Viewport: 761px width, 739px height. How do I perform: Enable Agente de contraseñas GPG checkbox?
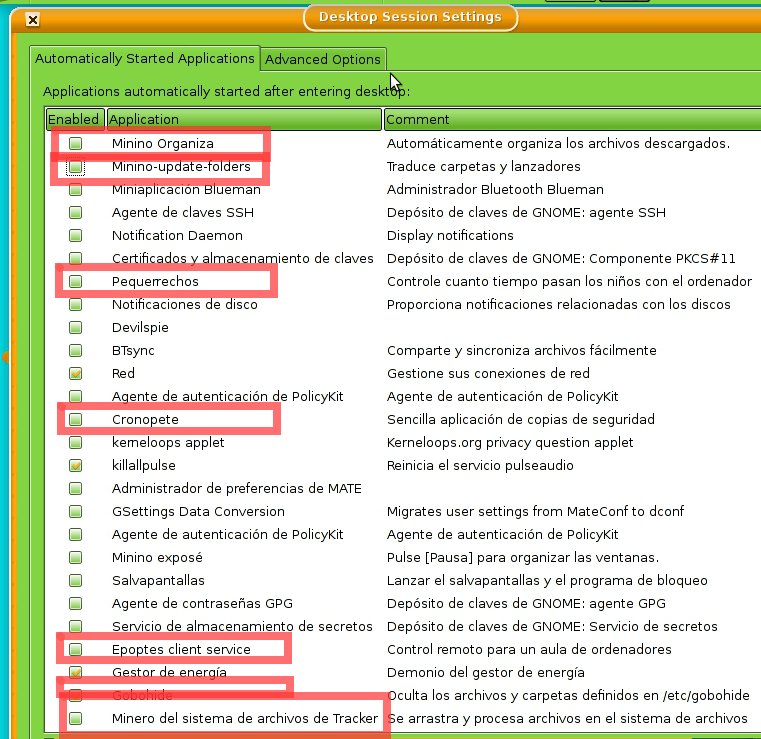(x=75, y=603)
